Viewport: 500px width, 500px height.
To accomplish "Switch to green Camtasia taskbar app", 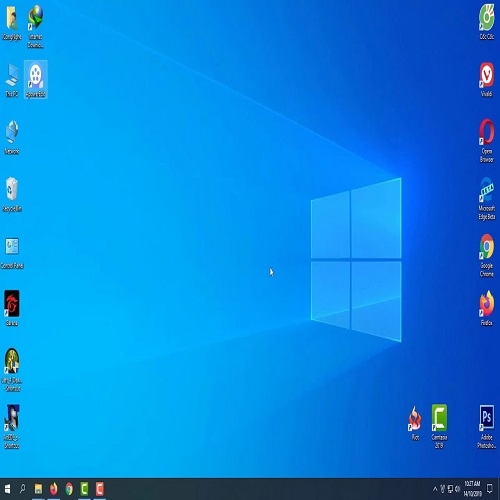I will tap(84, 489).
